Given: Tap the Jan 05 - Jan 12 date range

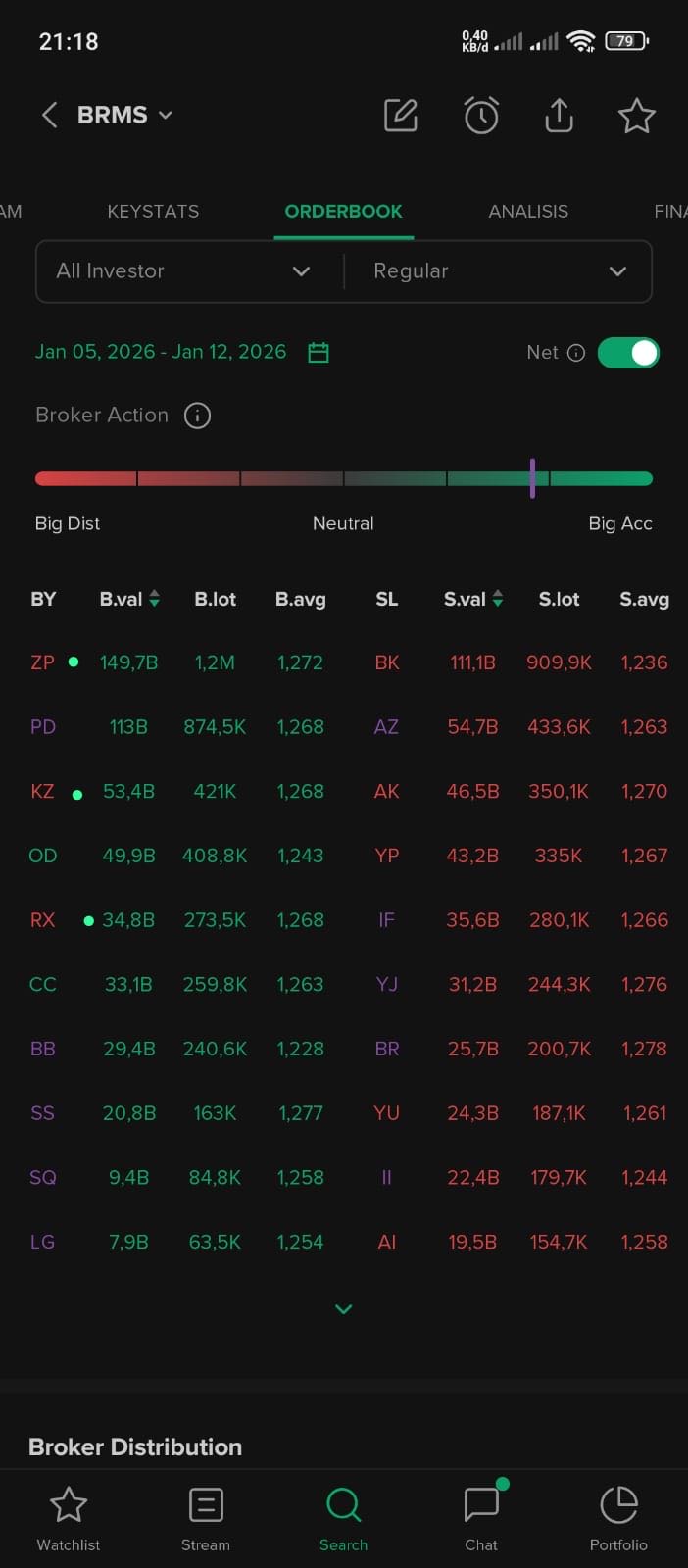Looking at the screenshot, I should click(161, 352).
